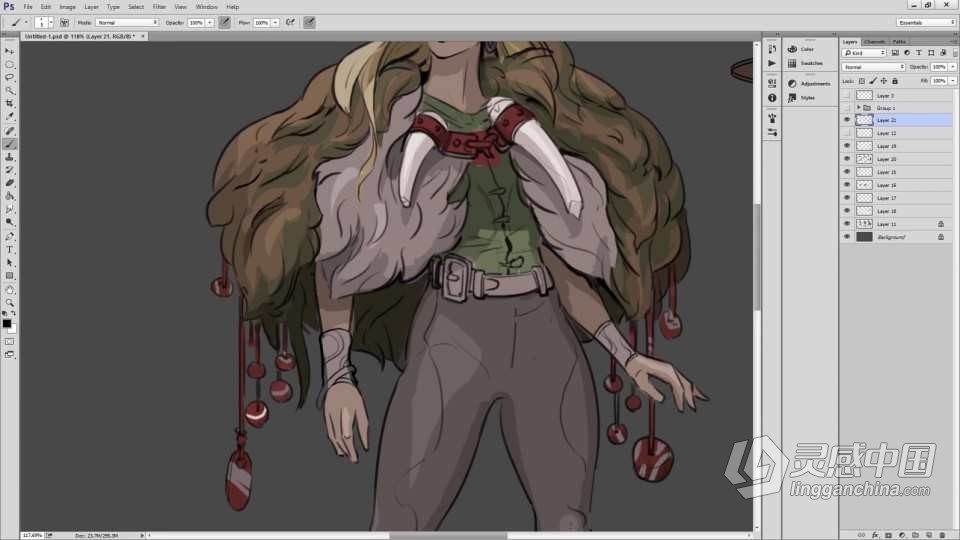The image size is (960, 540).
Task: Select the Clone Stamp tool
Action: tap(9, 157)
